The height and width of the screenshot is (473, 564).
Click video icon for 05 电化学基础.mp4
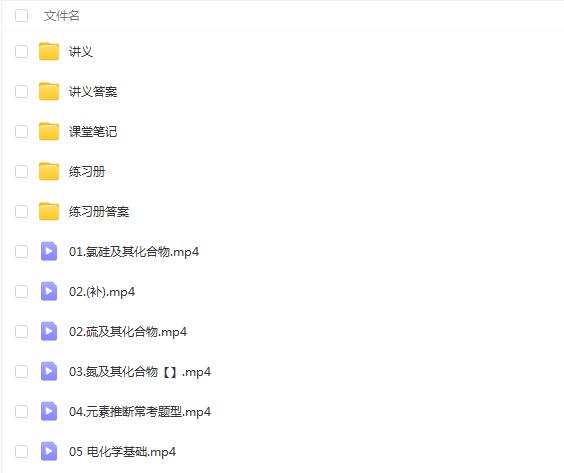coord(49,451)
